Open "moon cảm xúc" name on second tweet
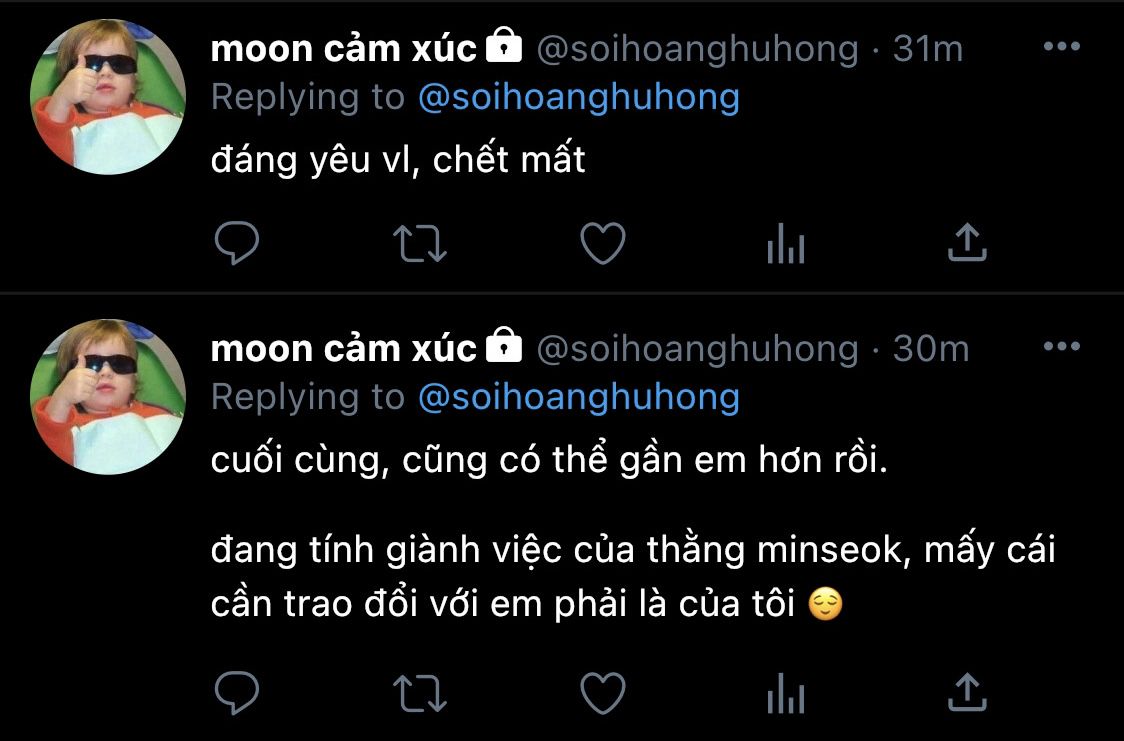The width and height of the screenshot is (1124, 741). (343, 349)
